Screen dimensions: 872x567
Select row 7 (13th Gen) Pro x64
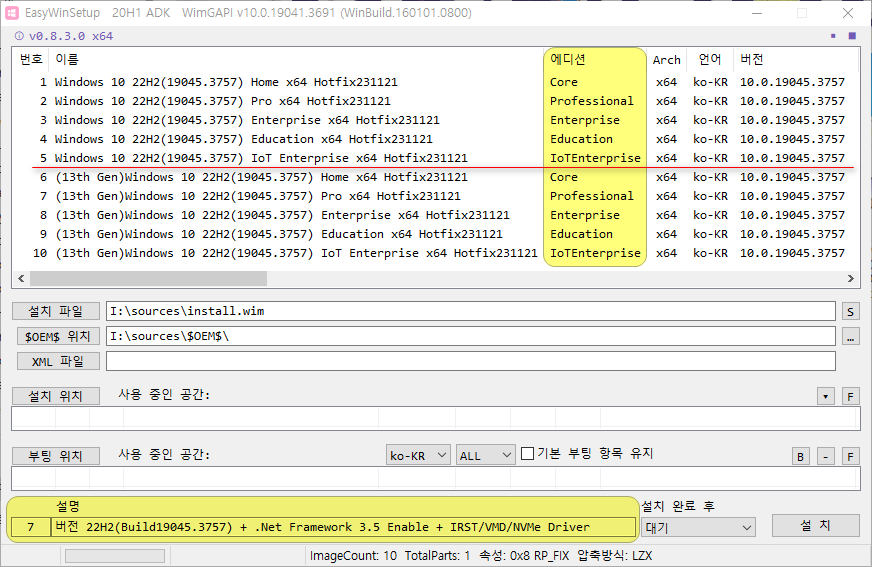[436, 196]
